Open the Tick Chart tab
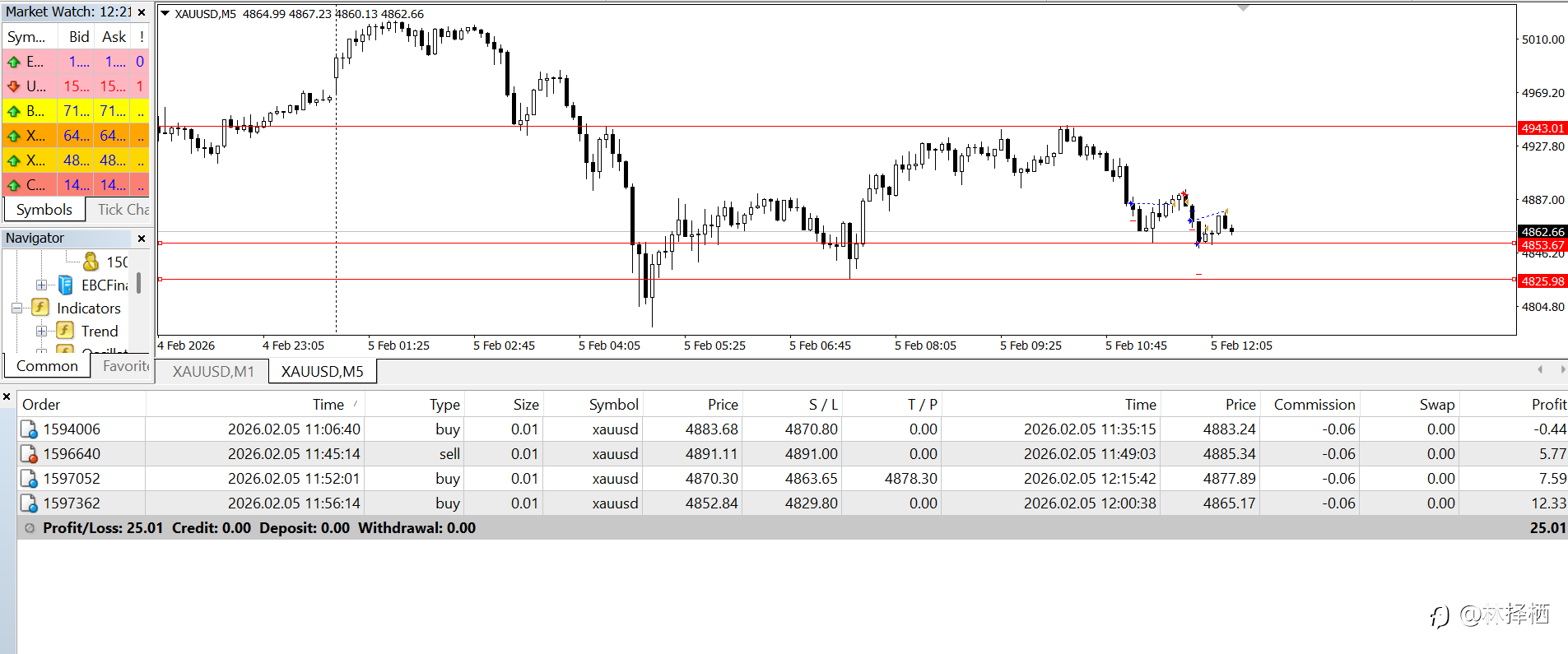This screenshot has height=654, width=1568. 123,210
